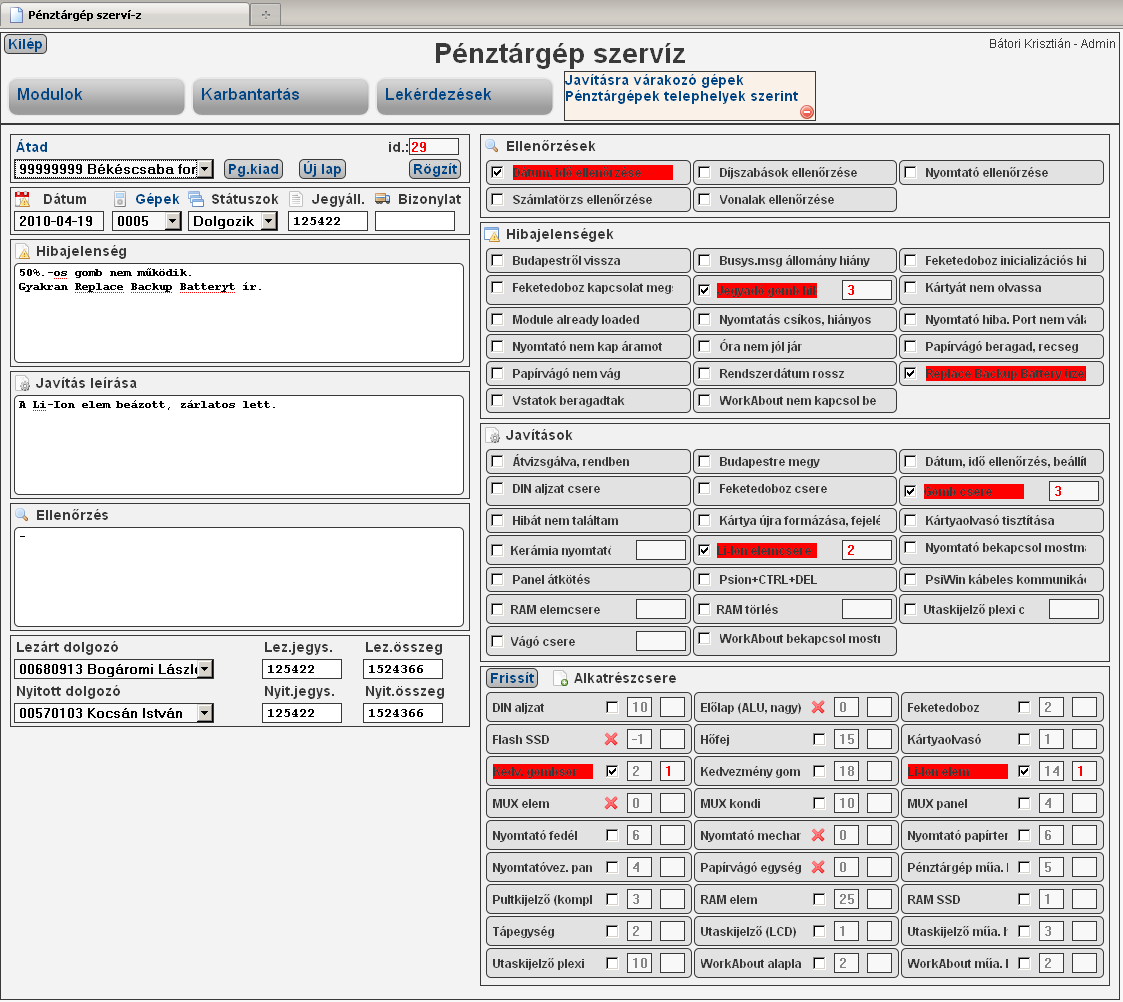Click the document icon next to Jegyáll.
1123x1002 pixels.
(296, 199)
